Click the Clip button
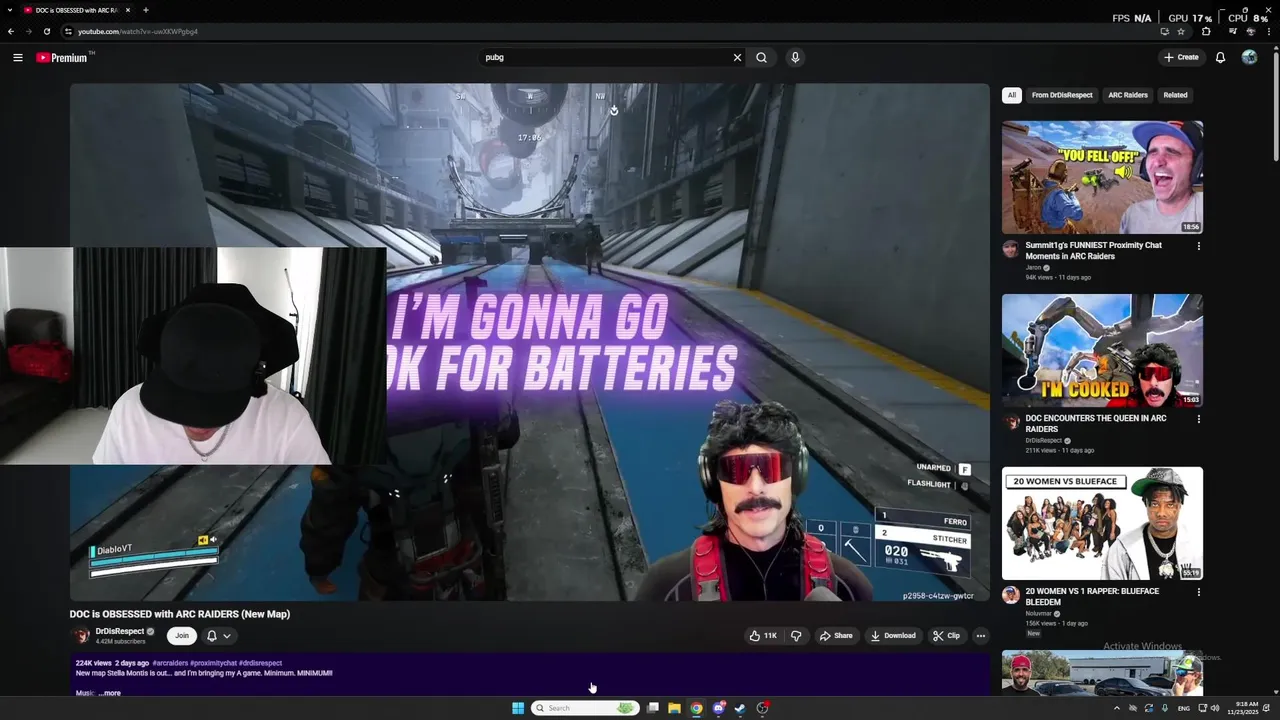1280x720 pixels. point(946,635)
